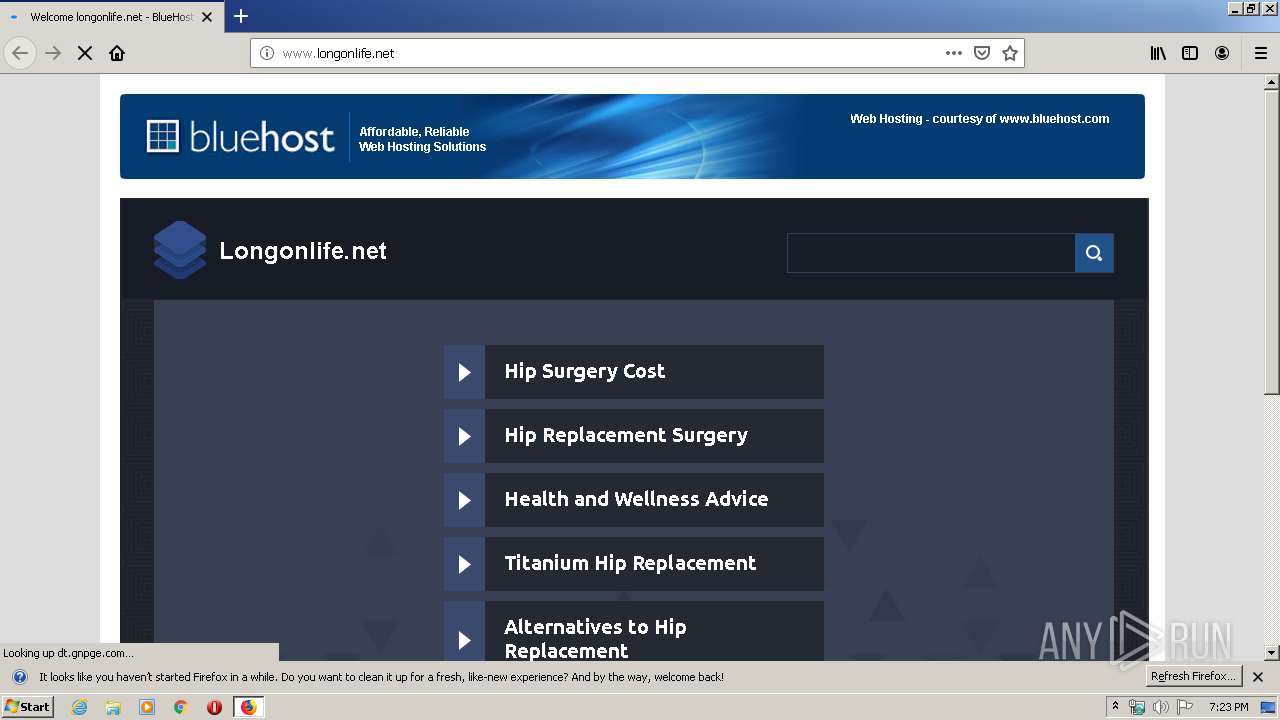Click the taskbar clock 7:23 PM

coord(1228,707)
